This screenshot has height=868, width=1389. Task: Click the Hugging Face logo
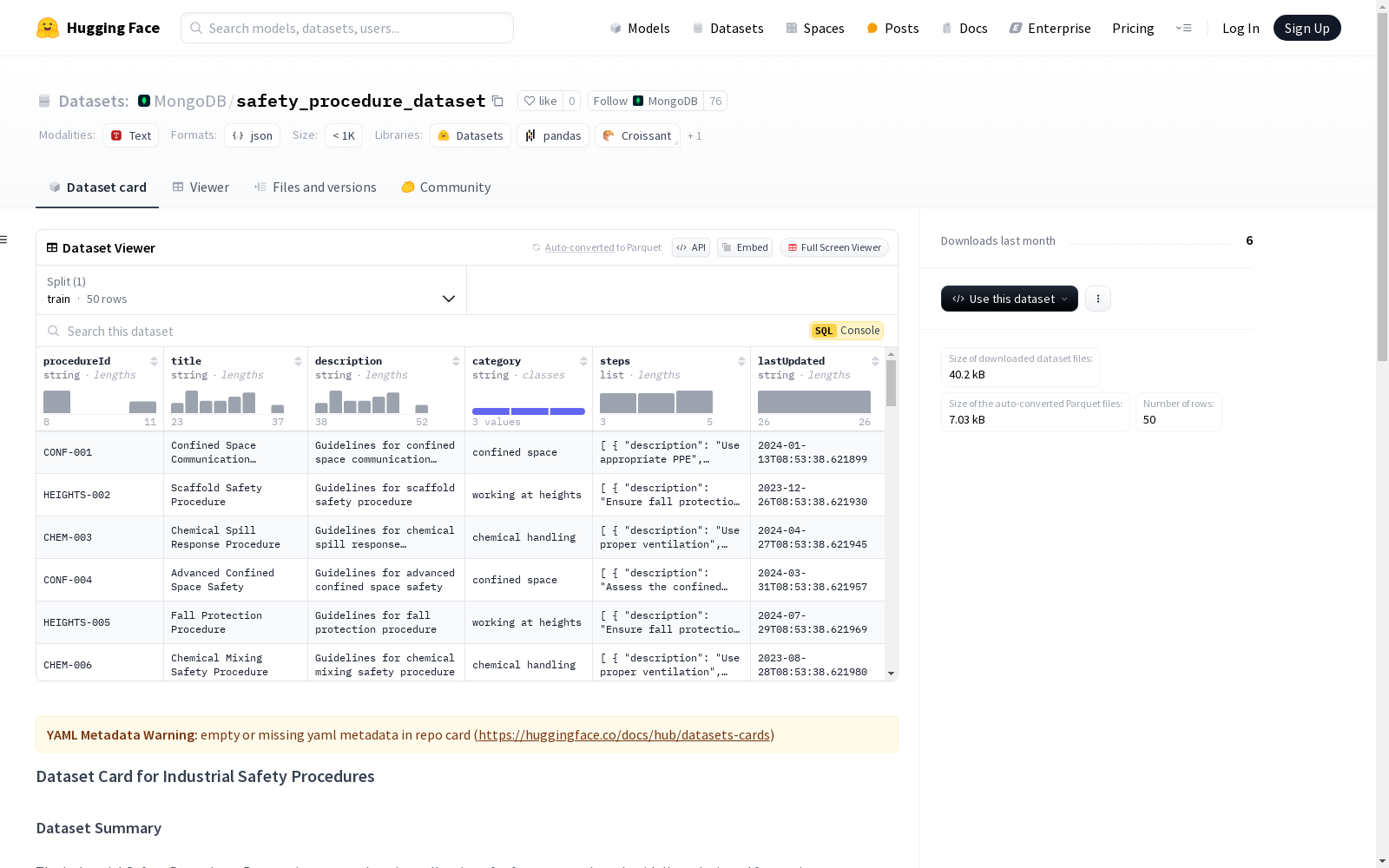tap(98, 28)
